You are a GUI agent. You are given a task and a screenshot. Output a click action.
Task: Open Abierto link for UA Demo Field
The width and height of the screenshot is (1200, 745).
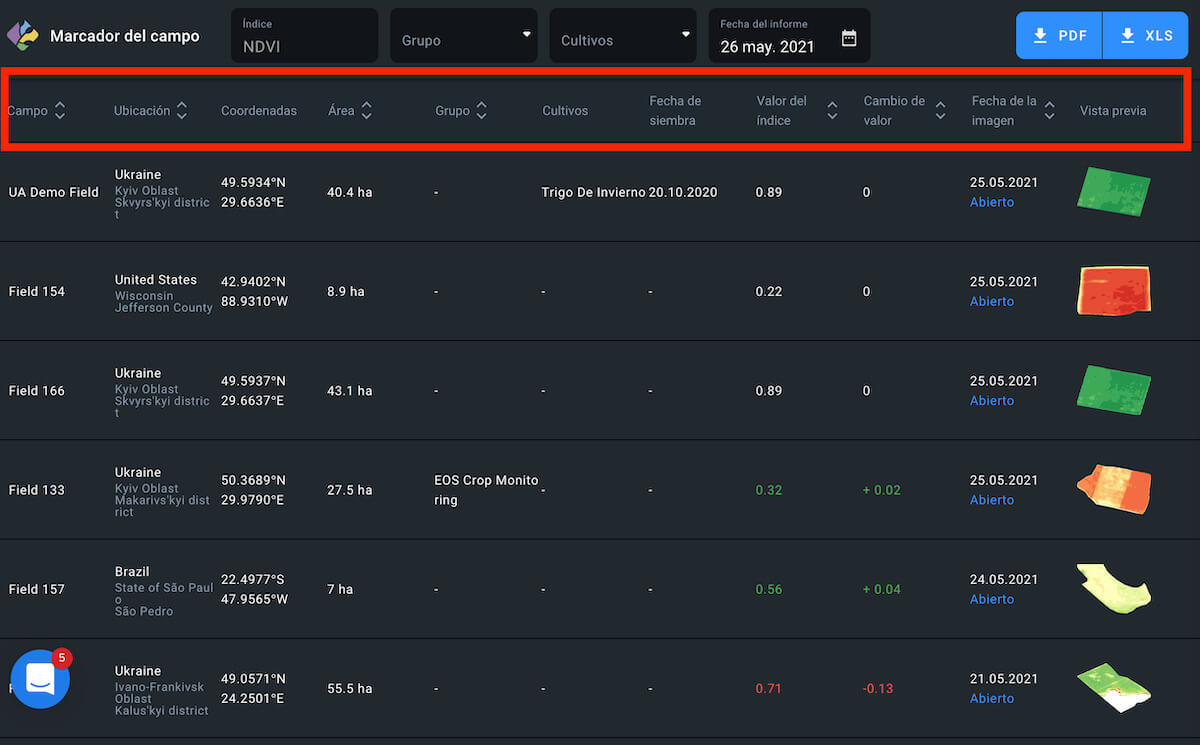(991, 202)
